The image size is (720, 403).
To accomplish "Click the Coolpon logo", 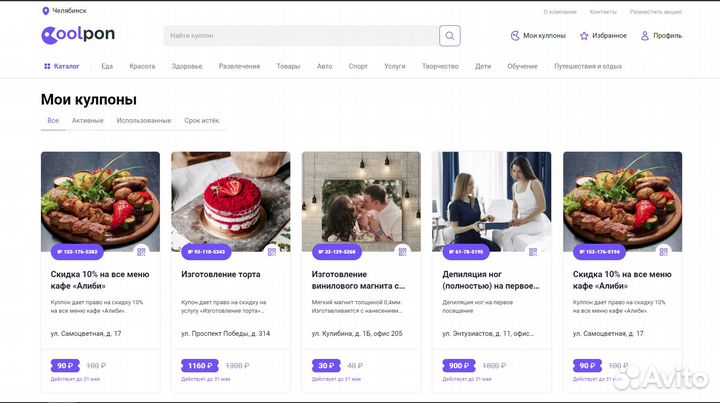I will [x=78, y=35].
